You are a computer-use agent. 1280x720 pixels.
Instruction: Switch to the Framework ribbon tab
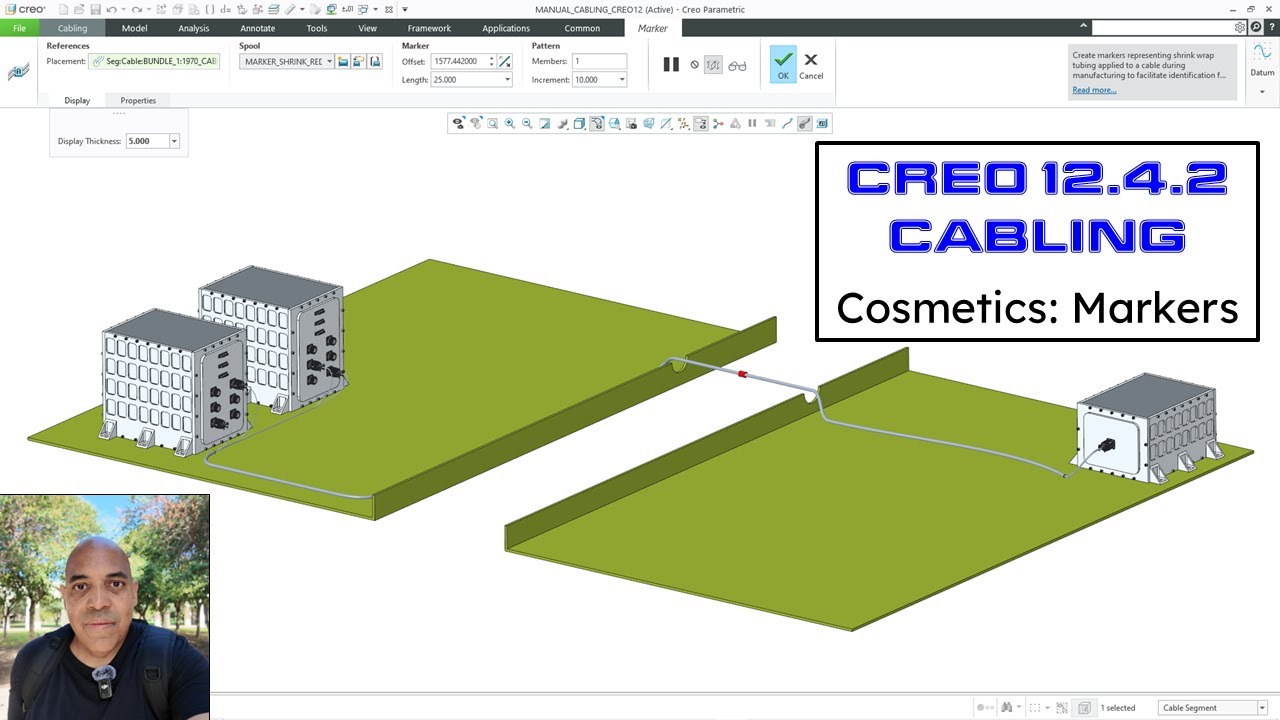point(429,28)
